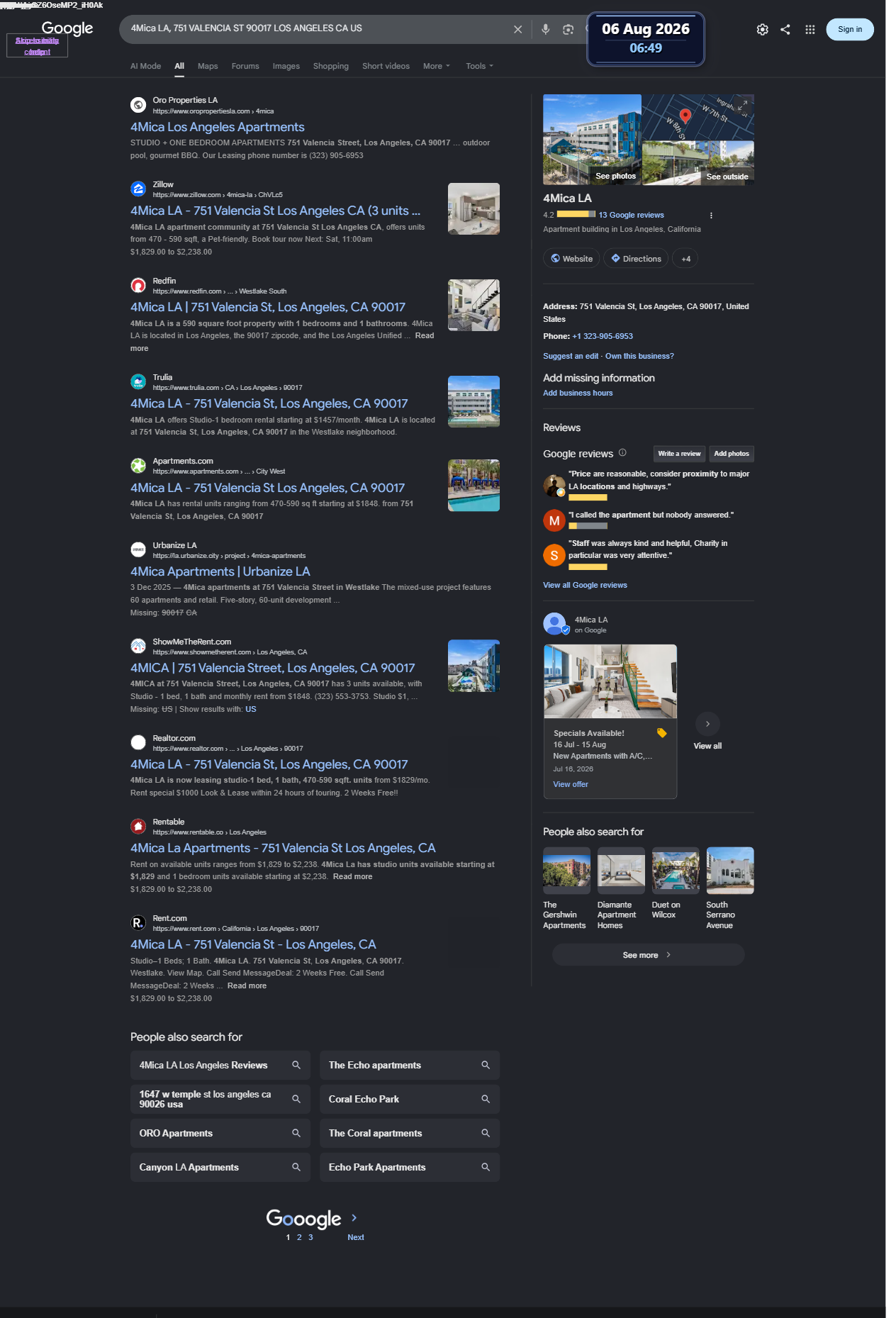Click the Zillow site favicon

tap(138, 189)
